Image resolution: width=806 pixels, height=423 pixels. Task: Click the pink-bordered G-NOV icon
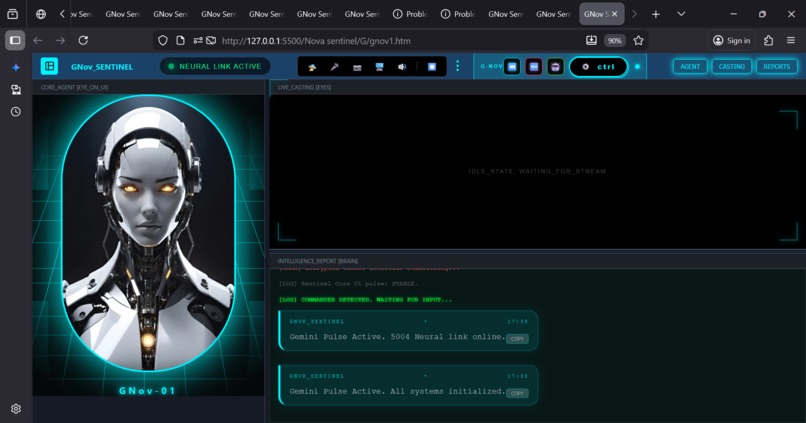pos(534,66)
